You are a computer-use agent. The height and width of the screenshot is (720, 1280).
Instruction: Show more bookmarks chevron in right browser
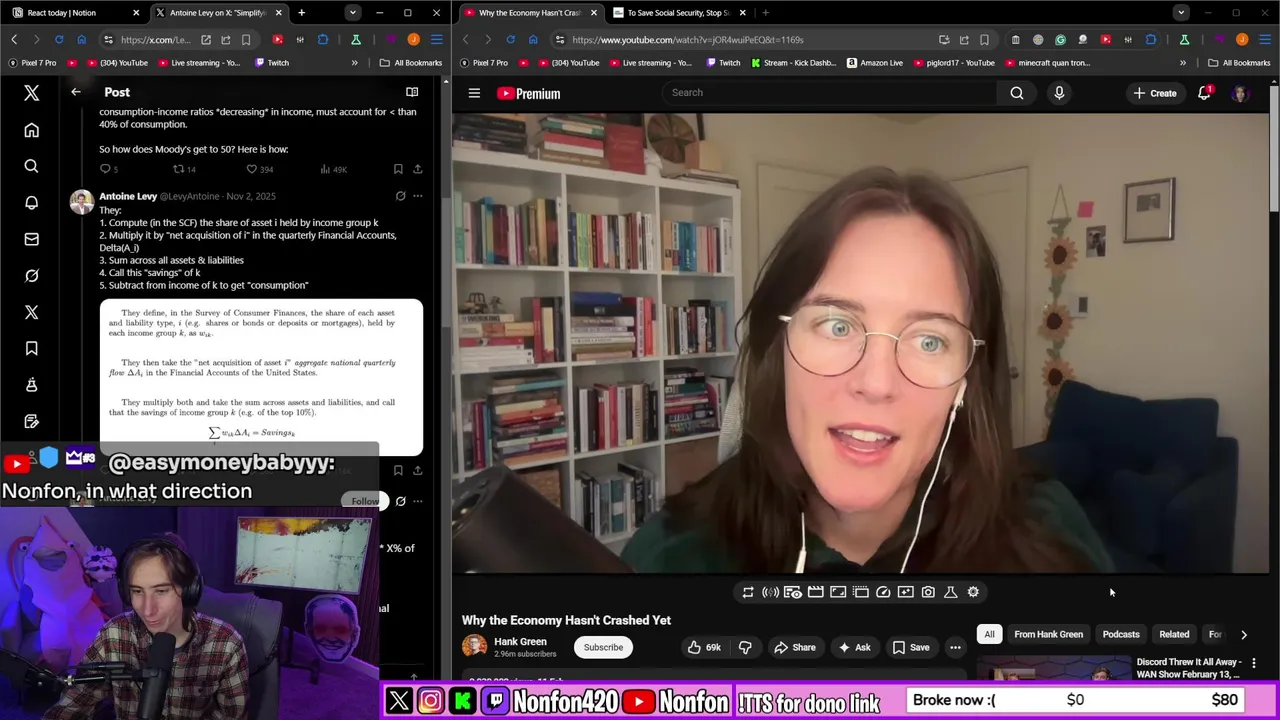[x=1182, y=63]
